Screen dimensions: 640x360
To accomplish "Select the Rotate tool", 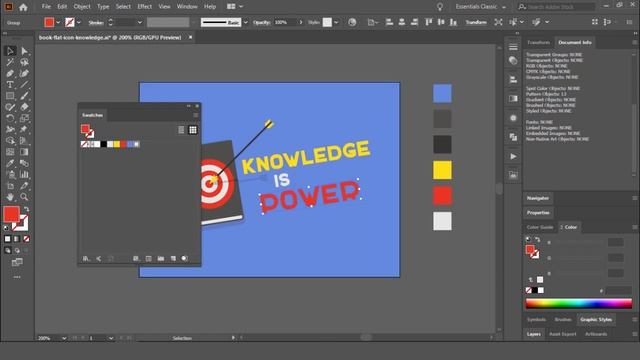I will [10, 118].
